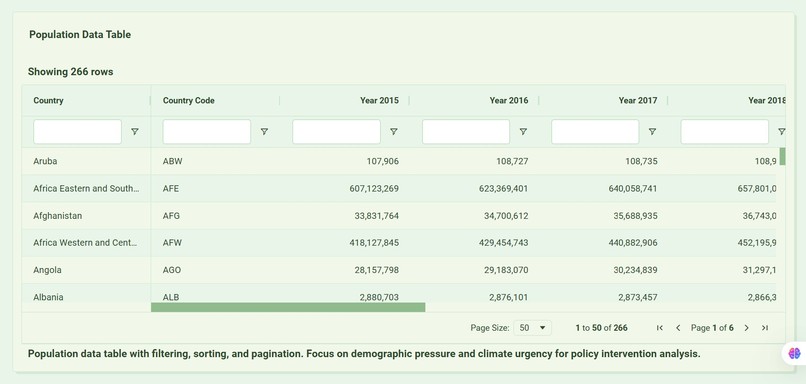This screenshot has height=384, width=806.
Task: Focus the Year 2018 filter text box
Action: (725, 132)
